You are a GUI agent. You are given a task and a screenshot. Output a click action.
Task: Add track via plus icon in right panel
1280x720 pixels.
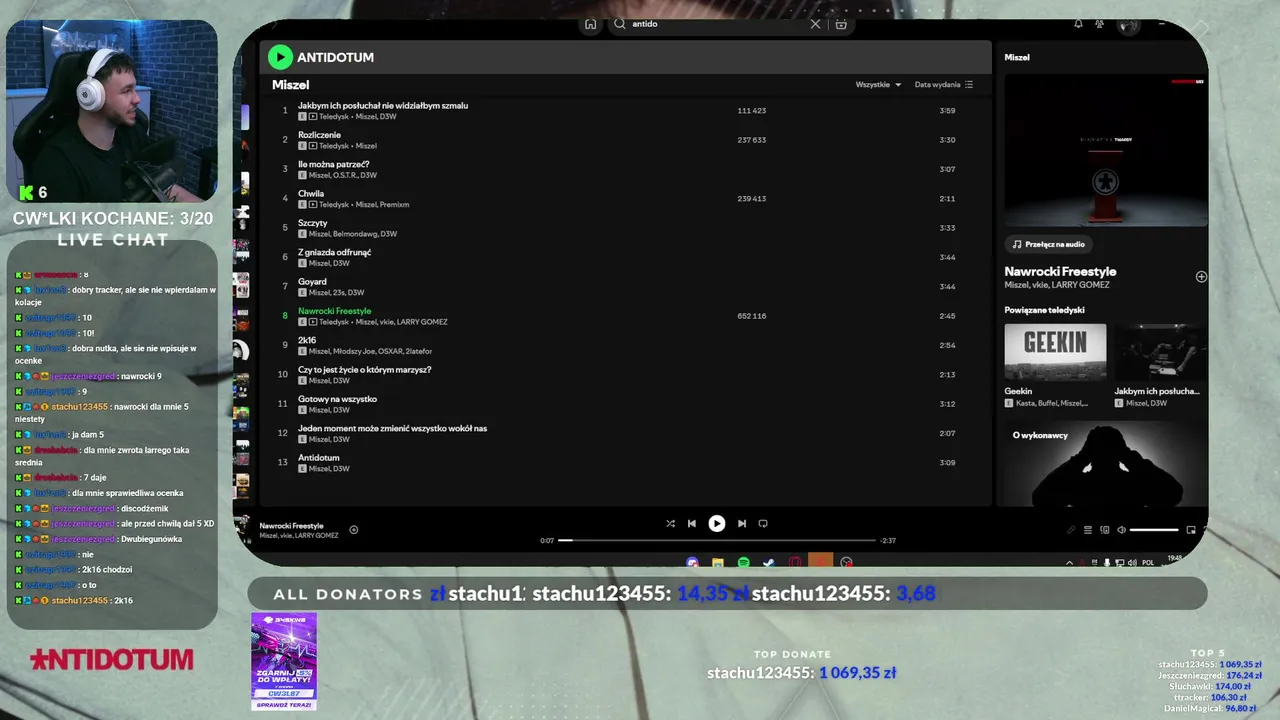click(1201, 277)
